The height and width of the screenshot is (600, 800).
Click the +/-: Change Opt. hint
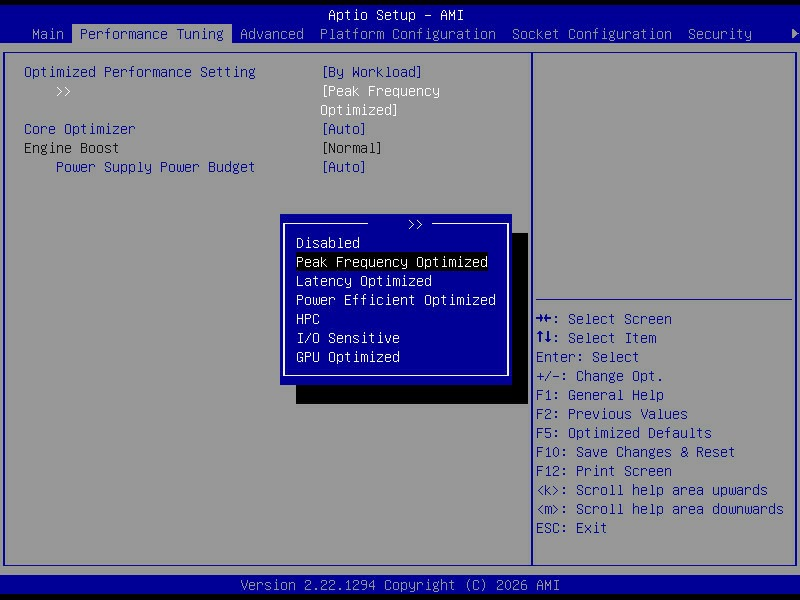tap(599, 377)
